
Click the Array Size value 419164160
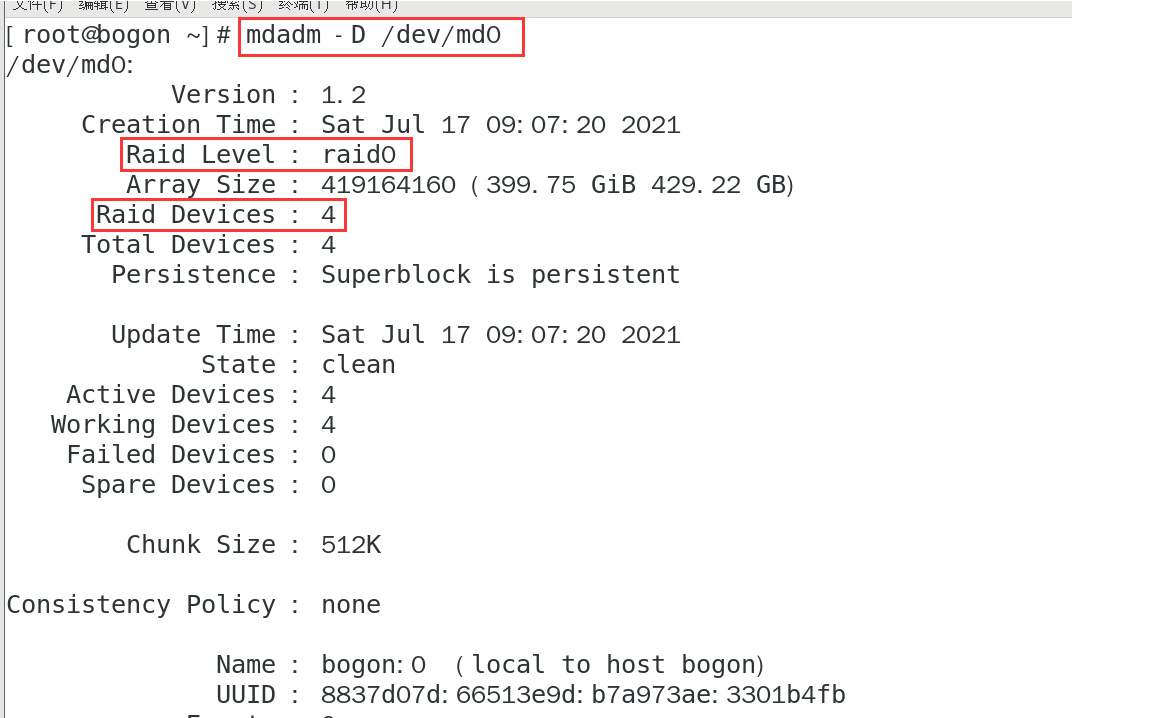coord(388,185)
